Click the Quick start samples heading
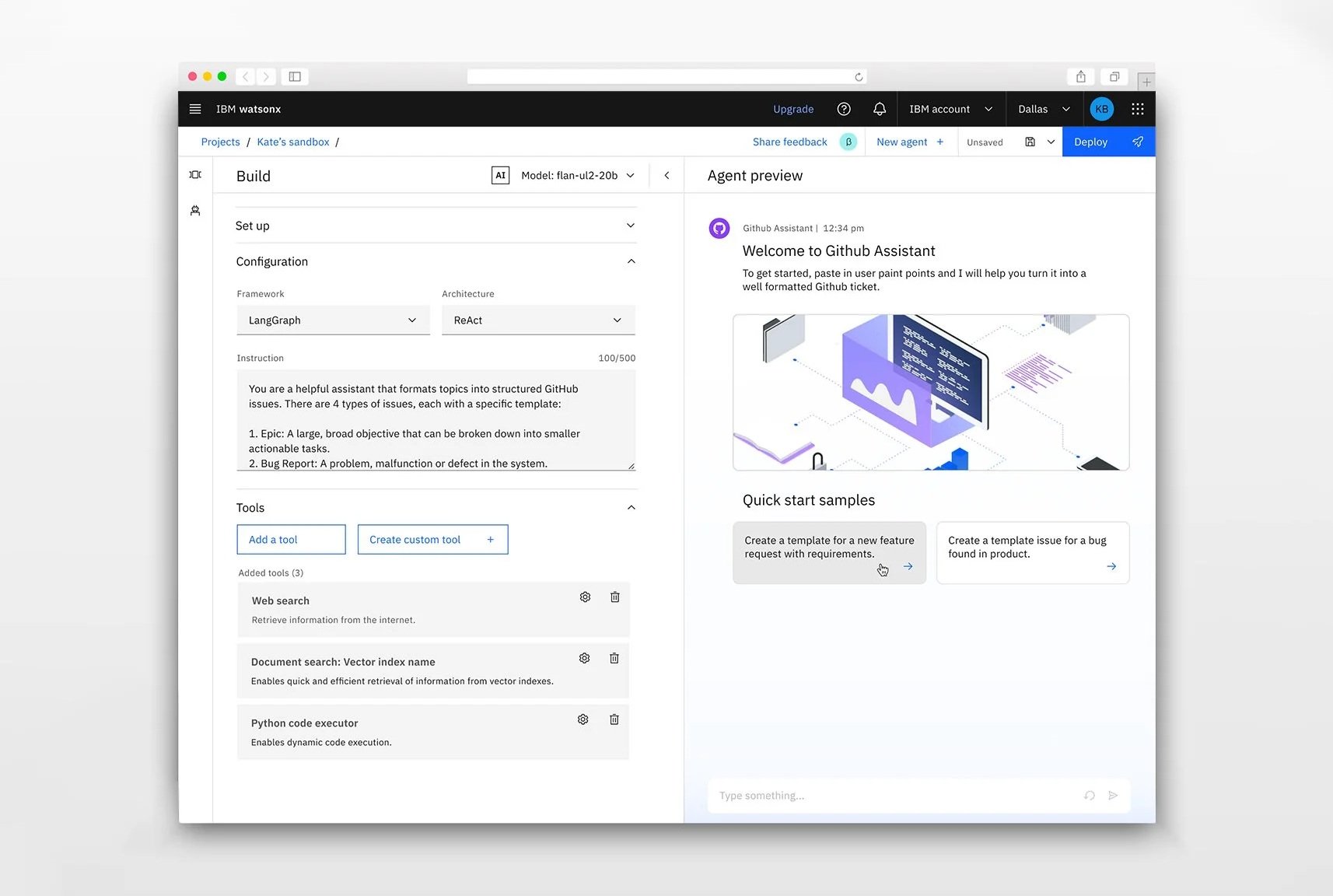Viewport: 1333px width, 896px height. coord(808,500)
